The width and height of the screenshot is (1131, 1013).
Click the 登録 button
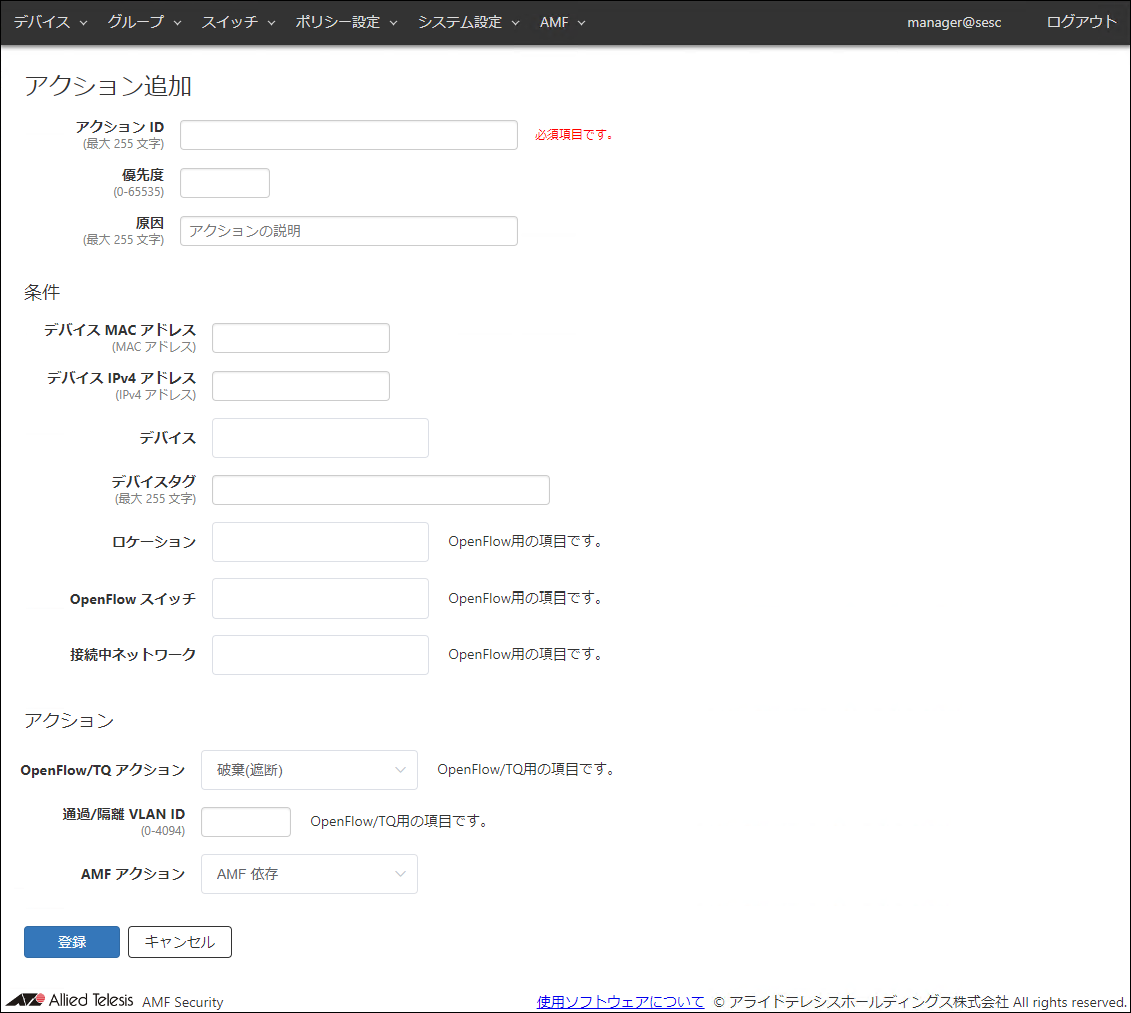[x=72, y=942]
